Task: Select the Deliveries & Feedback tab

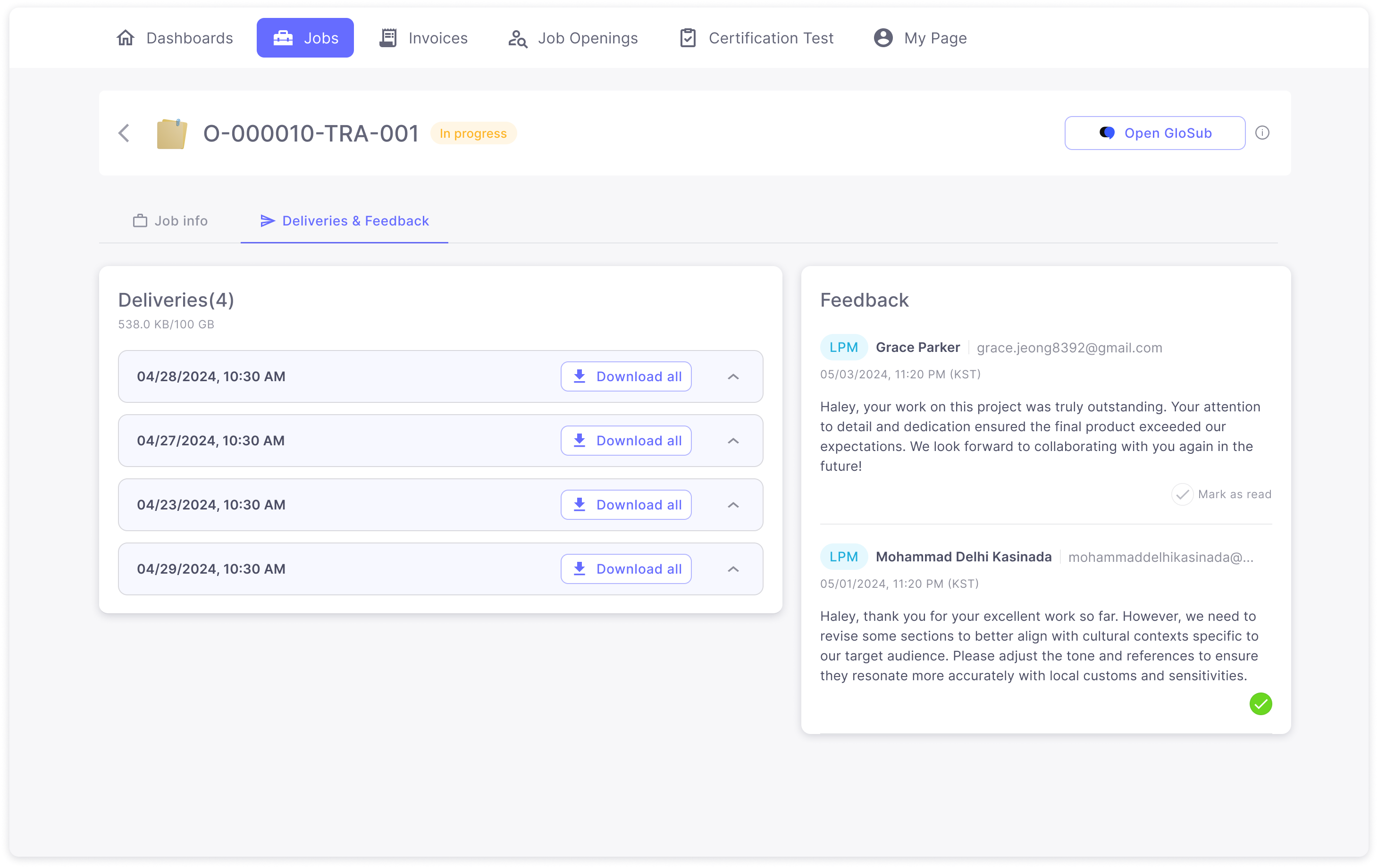Action: [344, 221]
